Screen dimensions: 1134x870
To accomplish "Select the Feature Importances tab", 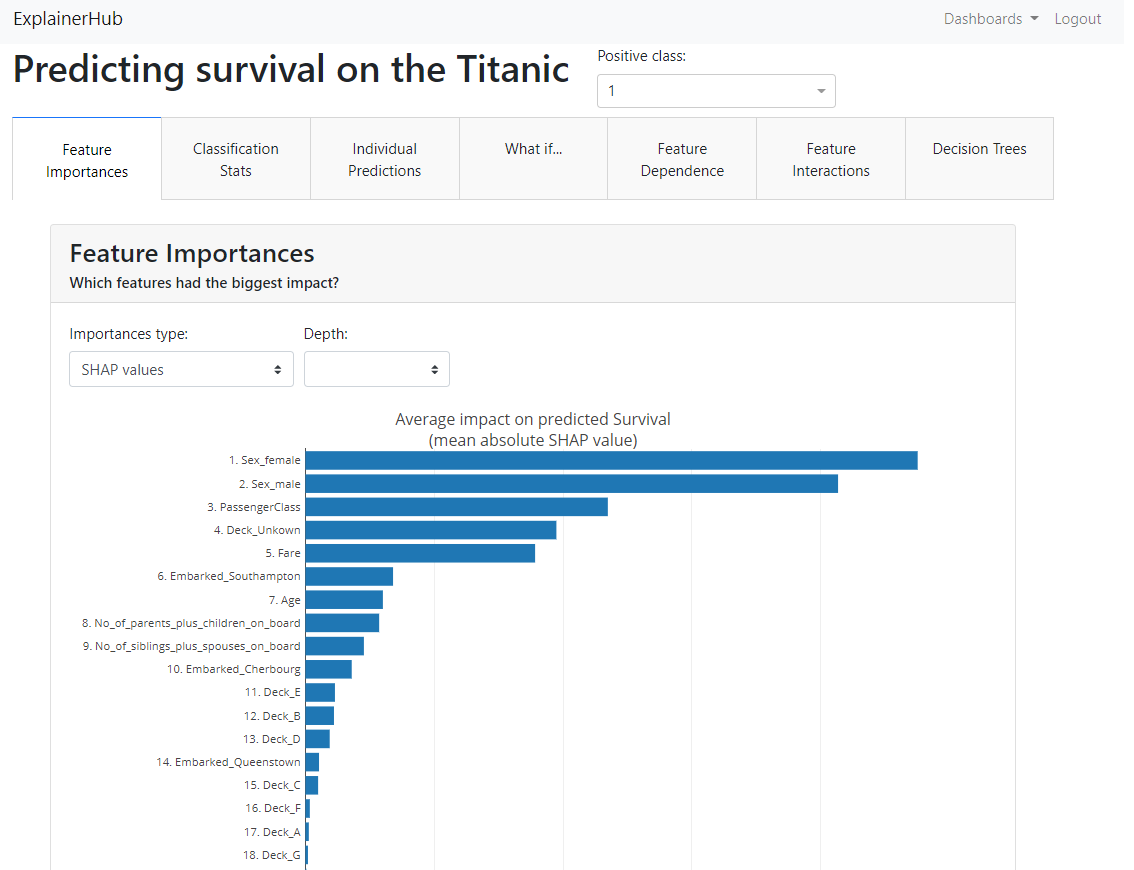I will click(87, 160).
